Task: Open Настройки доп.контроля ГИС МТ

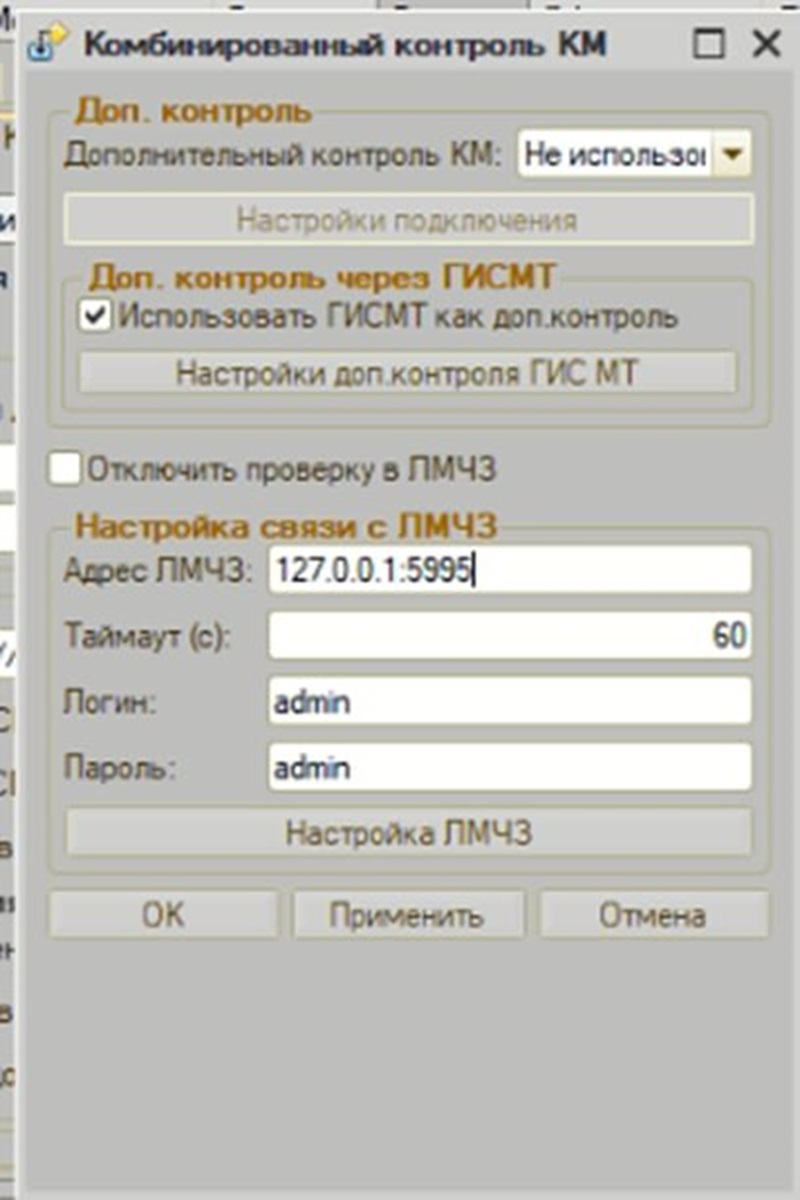Action: tap(407, 373)
